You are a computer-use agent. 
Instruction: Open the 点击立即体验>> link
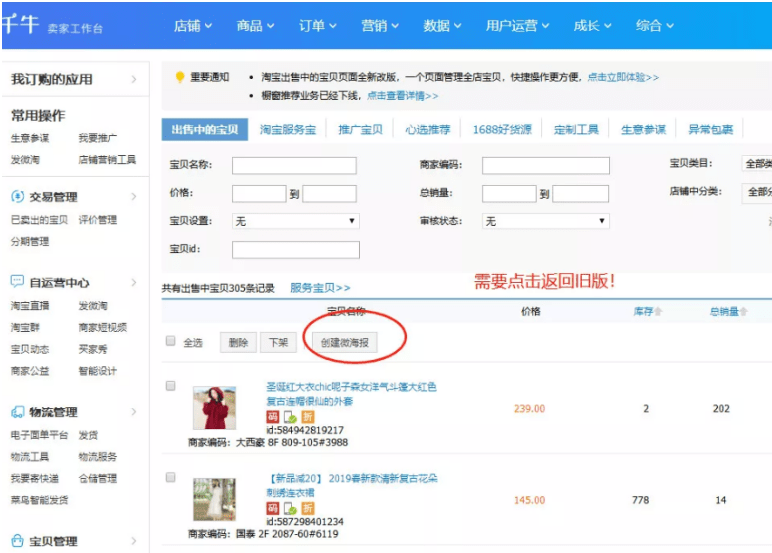[623, 77]
